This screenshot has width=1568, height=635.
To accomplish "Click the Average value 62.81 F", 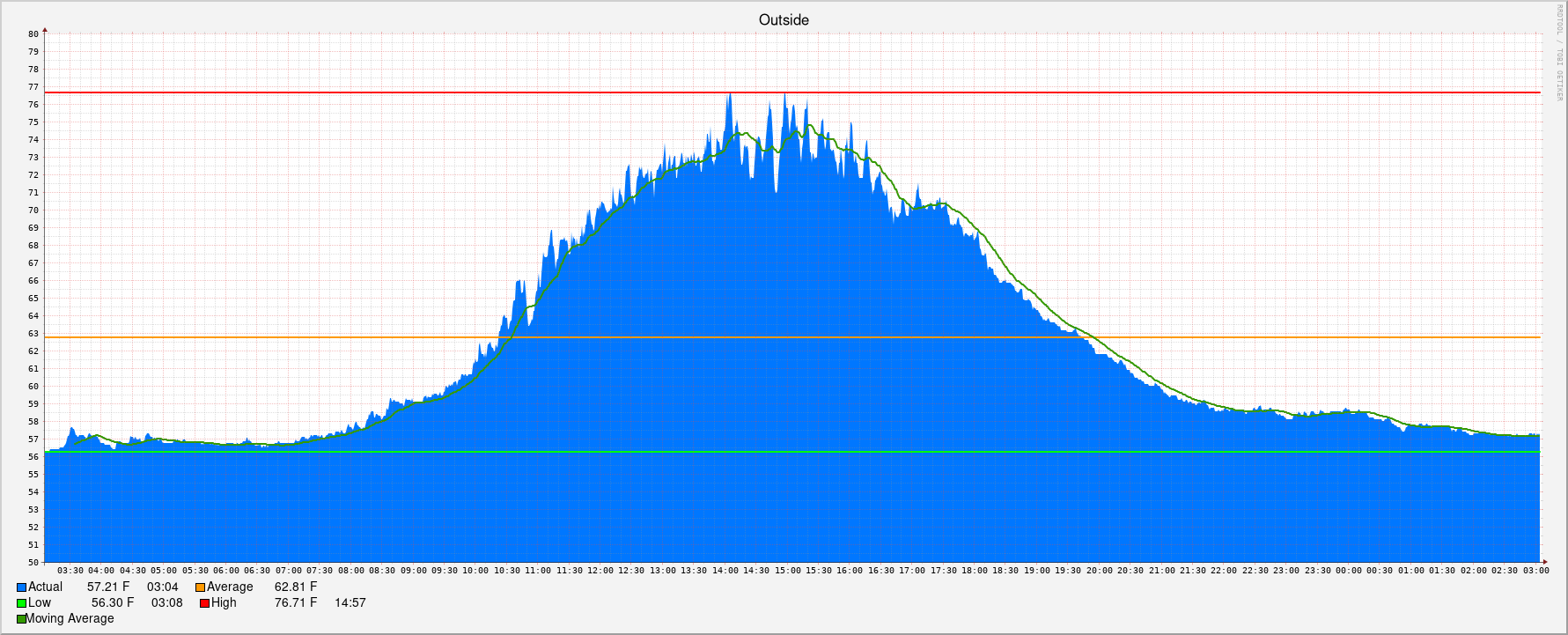I will (295, 587).
